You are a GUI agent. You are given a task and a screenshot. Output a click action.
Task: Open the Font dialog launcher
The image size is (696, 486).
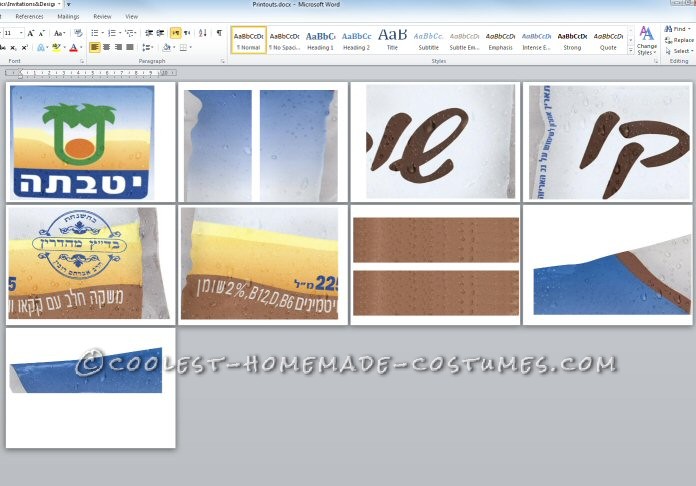pos(82,61)
